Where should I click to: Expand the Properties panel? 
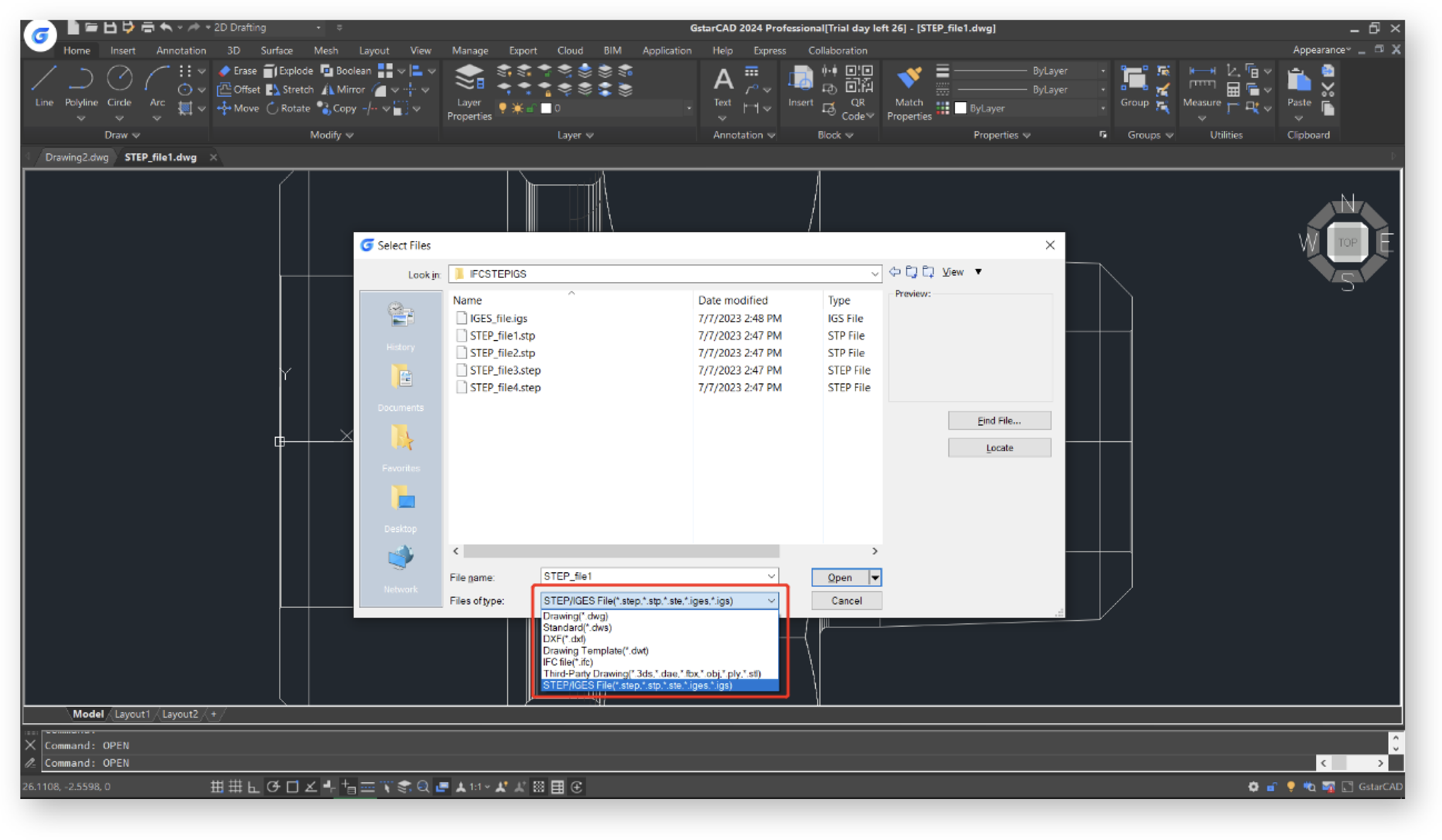1002,135
